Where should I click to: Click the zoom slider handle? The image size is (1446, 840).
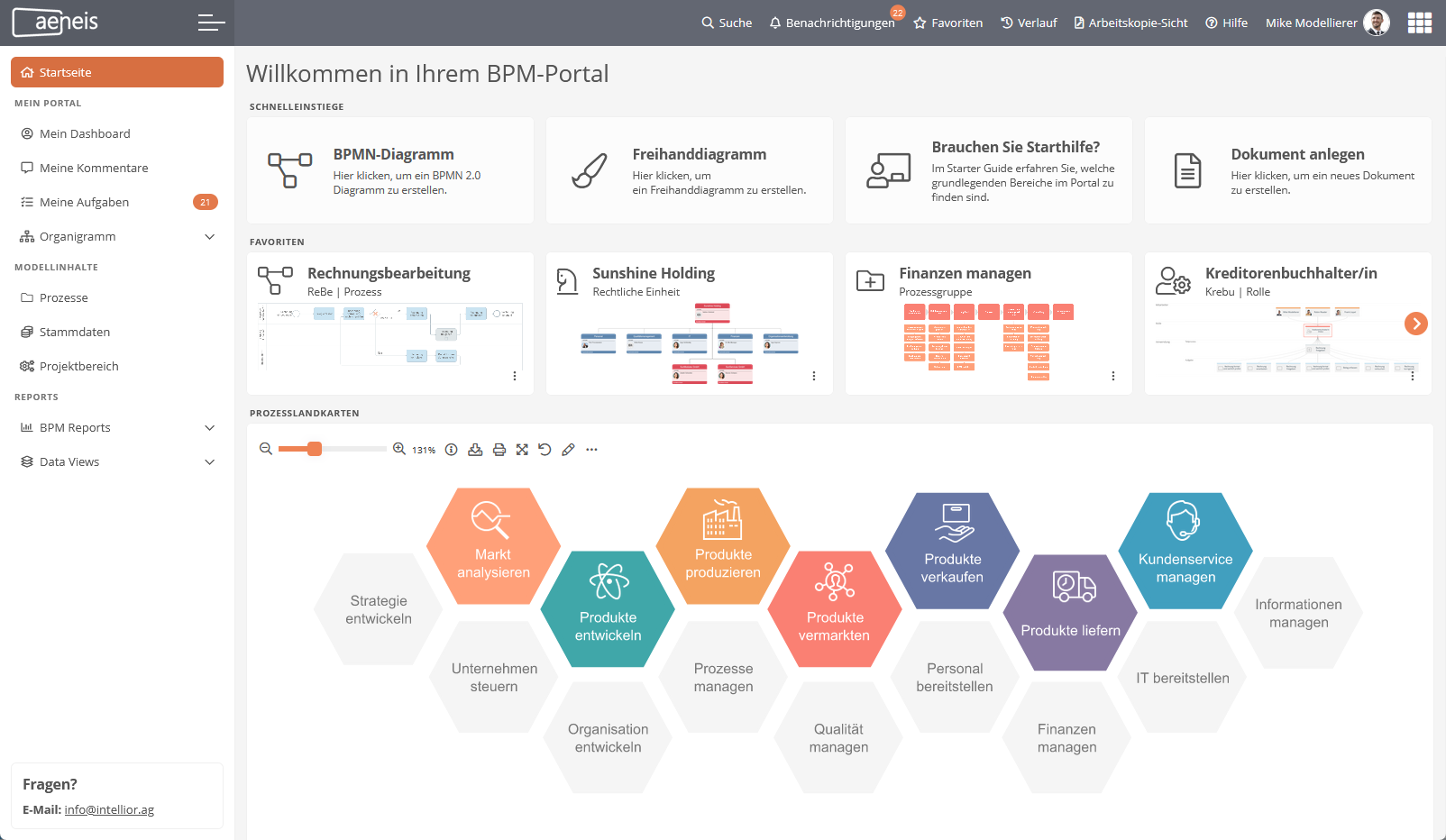coord(315,449)
